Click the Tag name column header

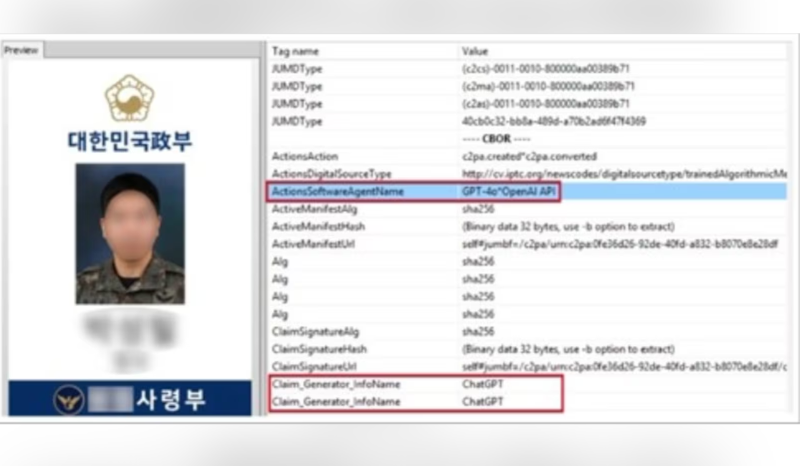click(x=295, y=51)
